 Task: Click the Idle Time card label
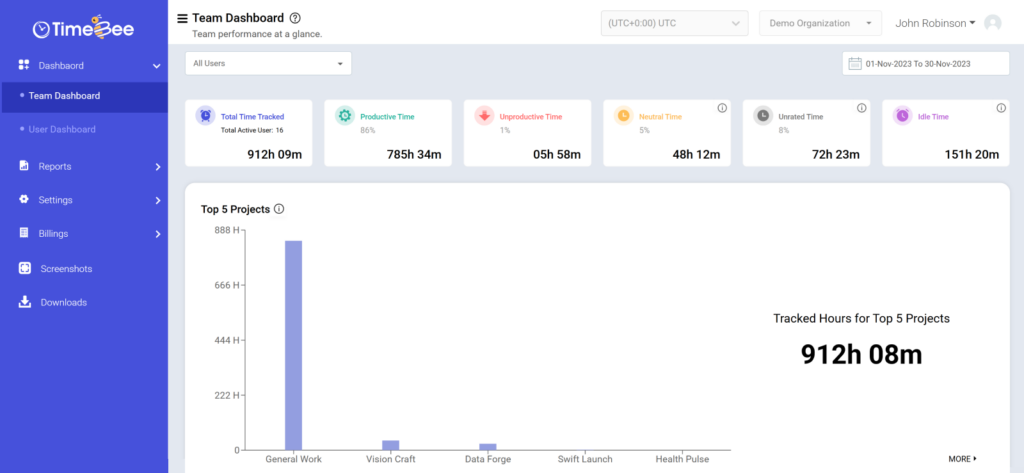933,117
